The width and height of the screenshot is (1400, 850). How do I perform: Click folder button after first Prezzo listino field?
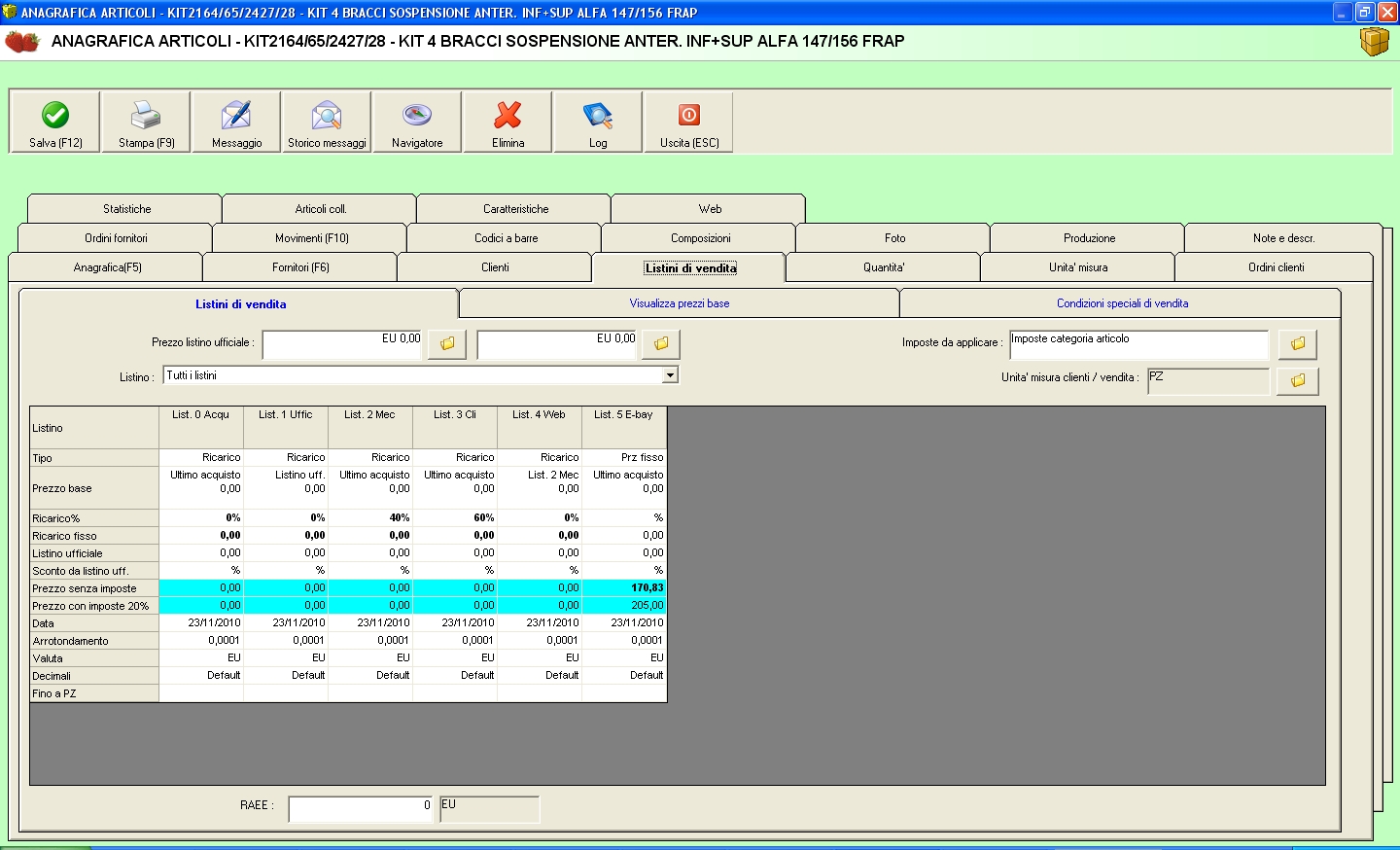(447, 343)
